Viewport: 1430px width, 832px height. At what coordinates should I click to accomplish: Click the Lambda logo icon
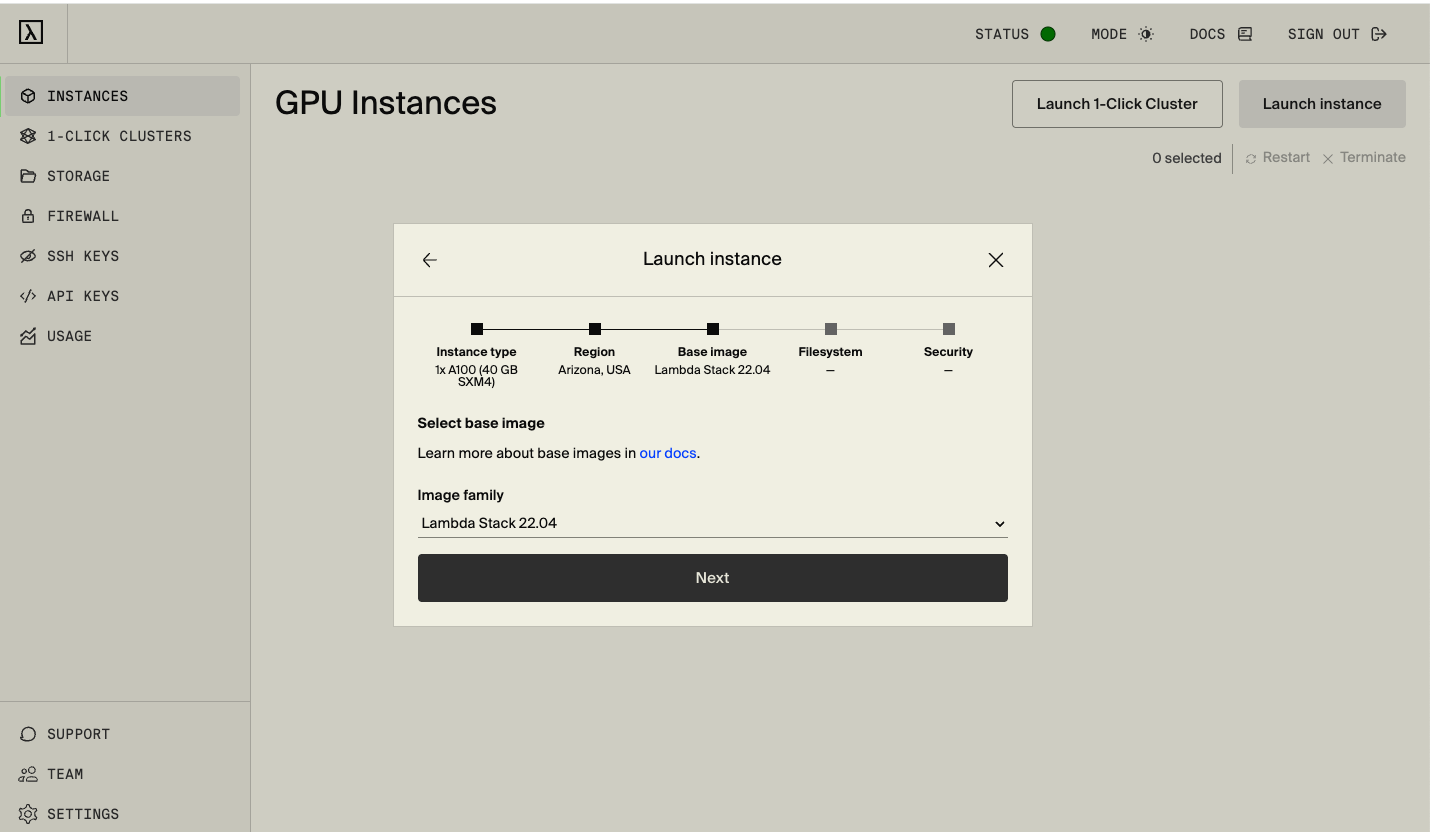click(30, 31)
